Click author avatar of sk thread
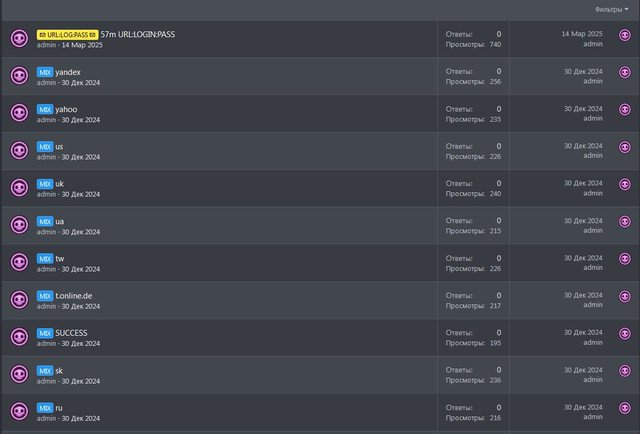Image resolution: width=640 pixels, height=434 pixels. (x=19, y=374)
